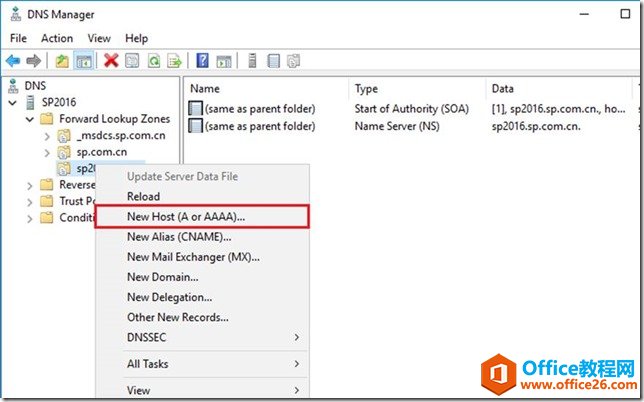644x402 pixels.
Task: Maximize the DNS Manager window
Action: pos(625,14)
